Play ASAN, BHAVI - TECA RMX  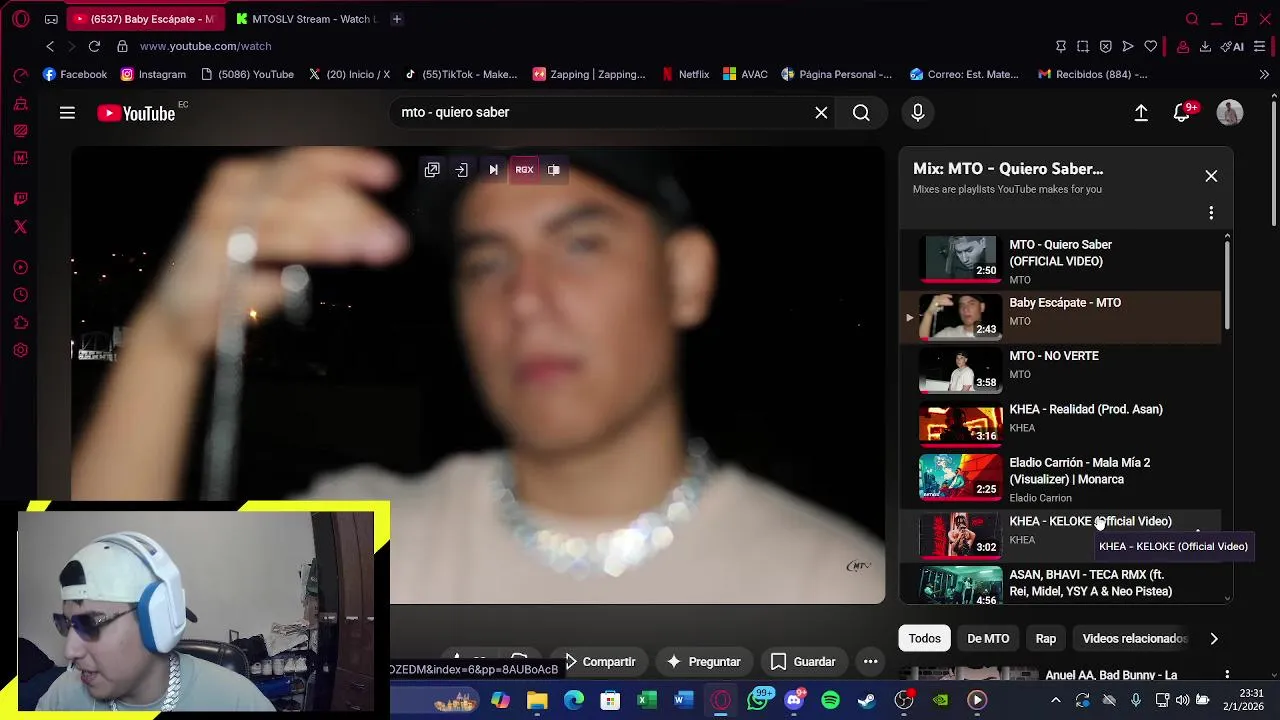pos(1060,585)
